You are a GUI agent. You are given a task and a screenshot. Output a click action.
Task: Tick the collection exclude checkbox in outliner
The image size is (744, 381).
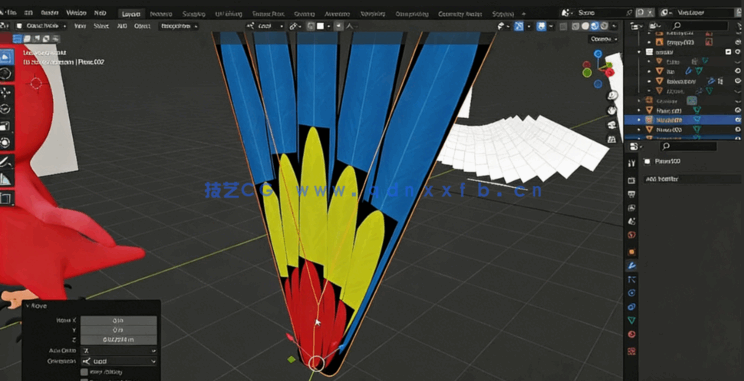728,52
